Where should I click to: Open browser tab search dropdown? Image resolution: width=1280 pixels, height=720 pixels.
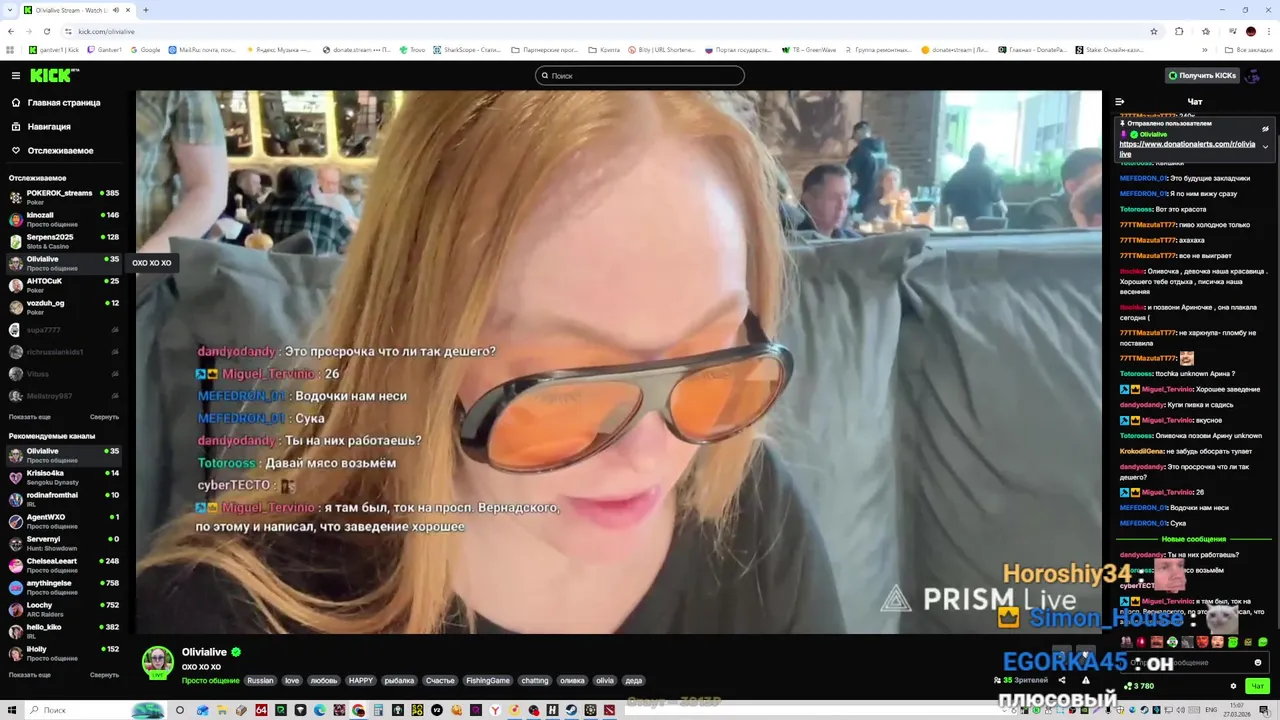pyautogui.click(x=11, y=10)
